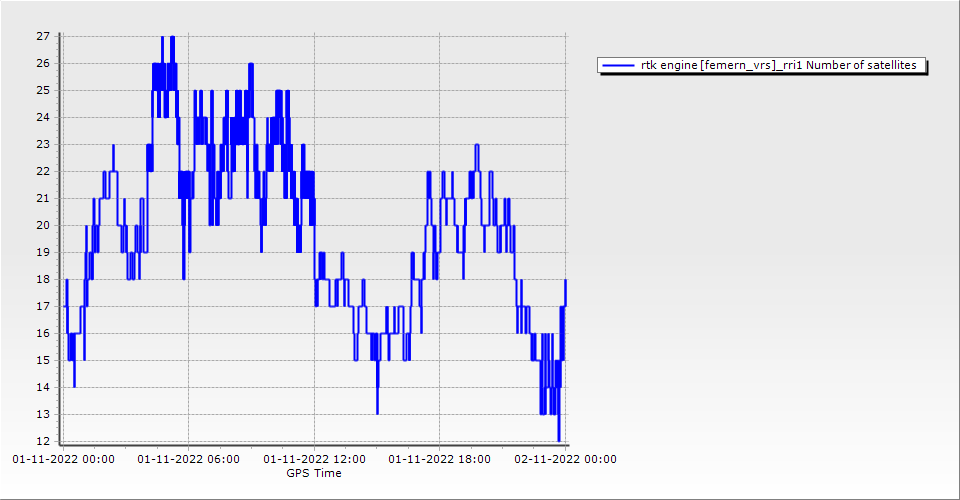Screen dimensions: 960x500
Task: Click the y-axis tick label 24
Action: click(43, 117)
